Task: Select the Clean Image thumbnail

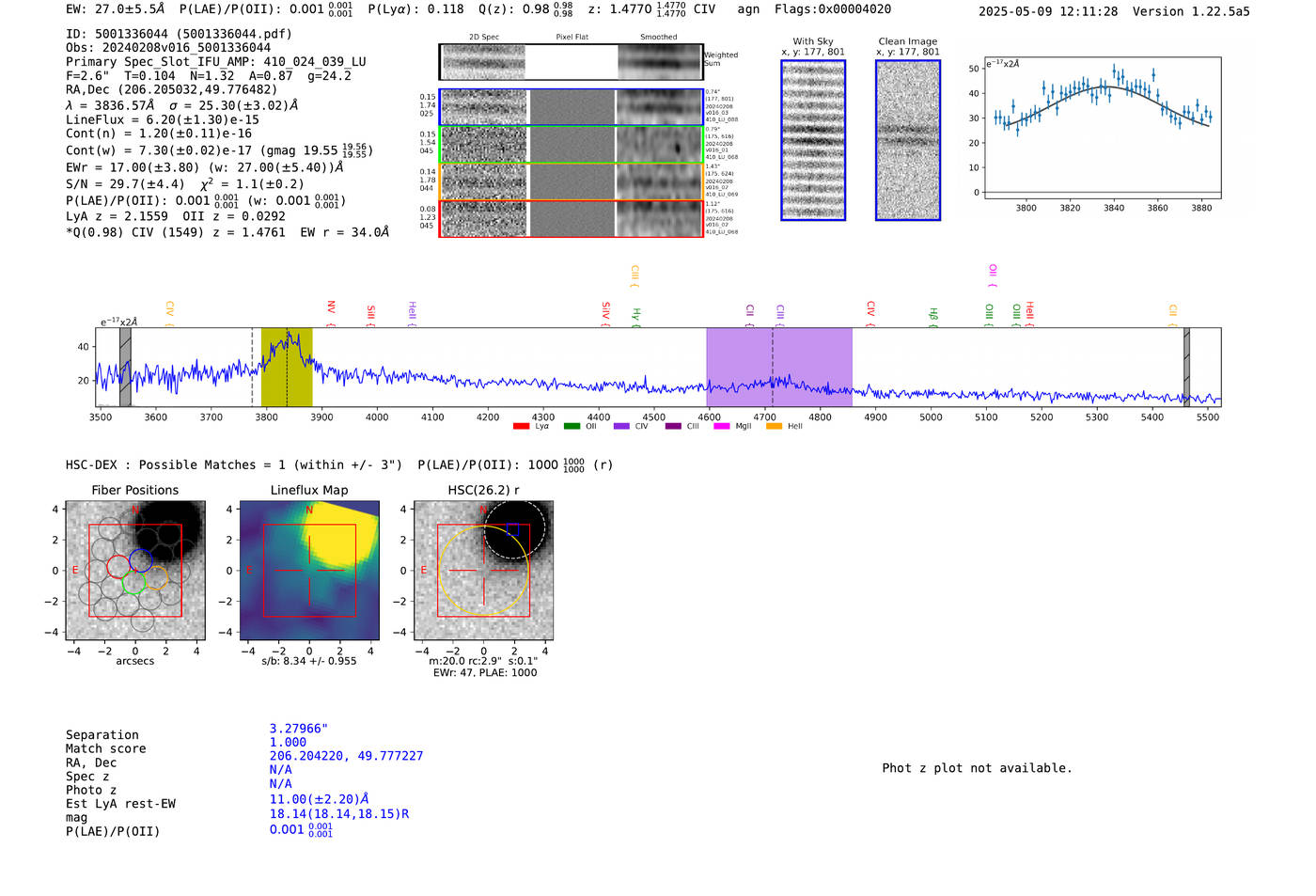Action: pos(908,140)
